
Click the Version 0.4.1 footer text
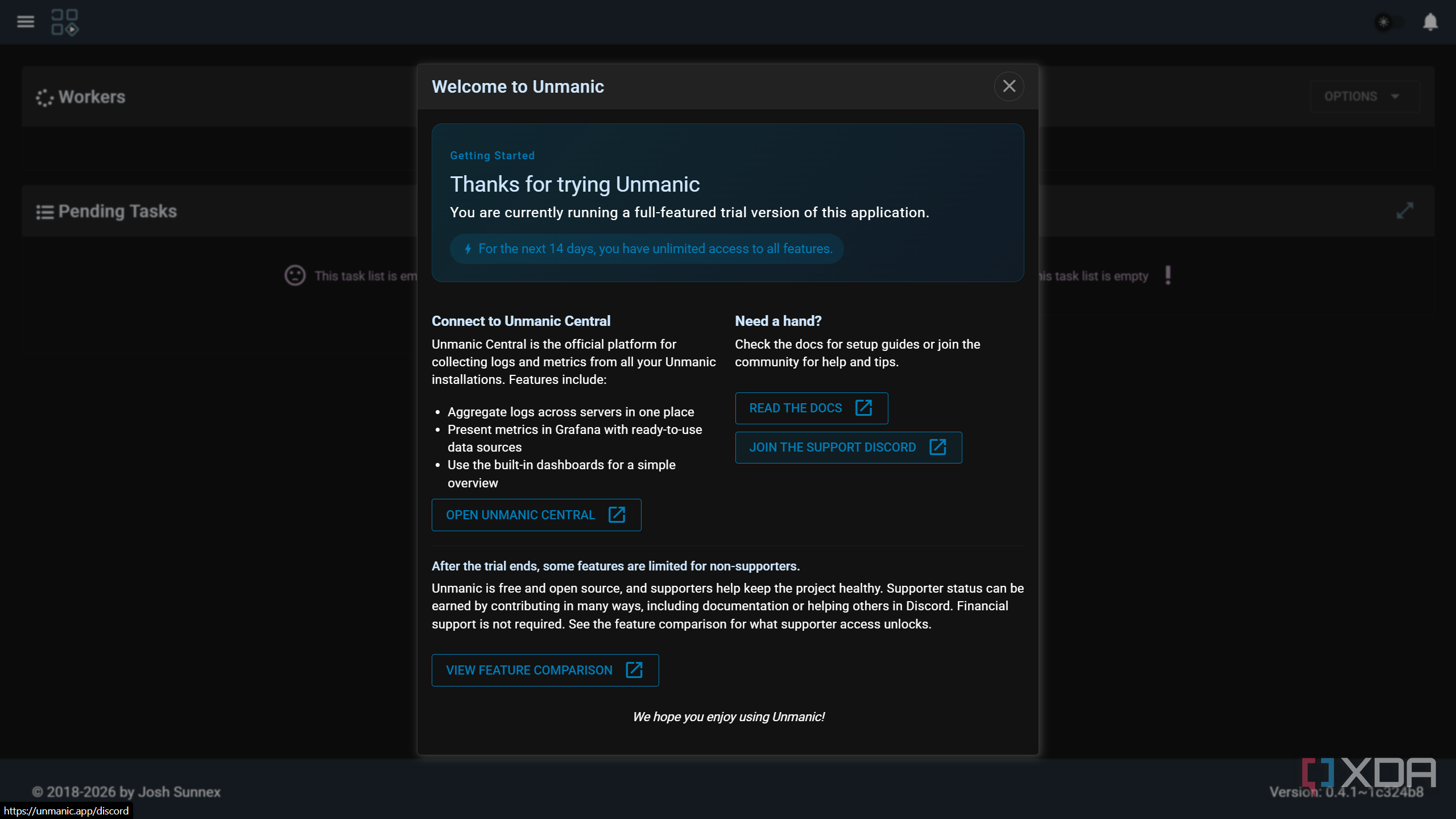[x=1346, y=792]
